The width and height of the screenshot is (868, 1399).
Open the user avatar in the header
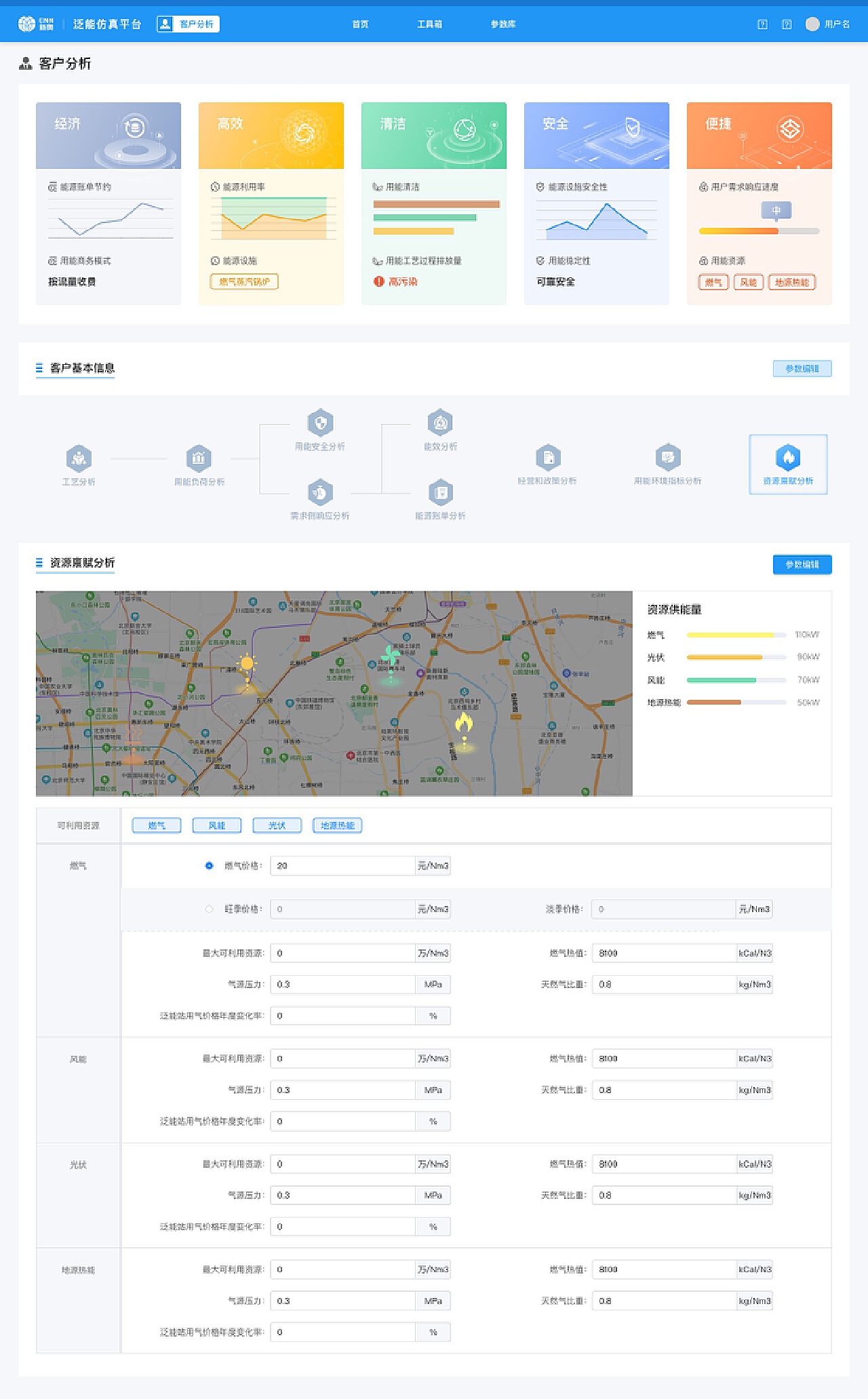click(x=812, y=24)
